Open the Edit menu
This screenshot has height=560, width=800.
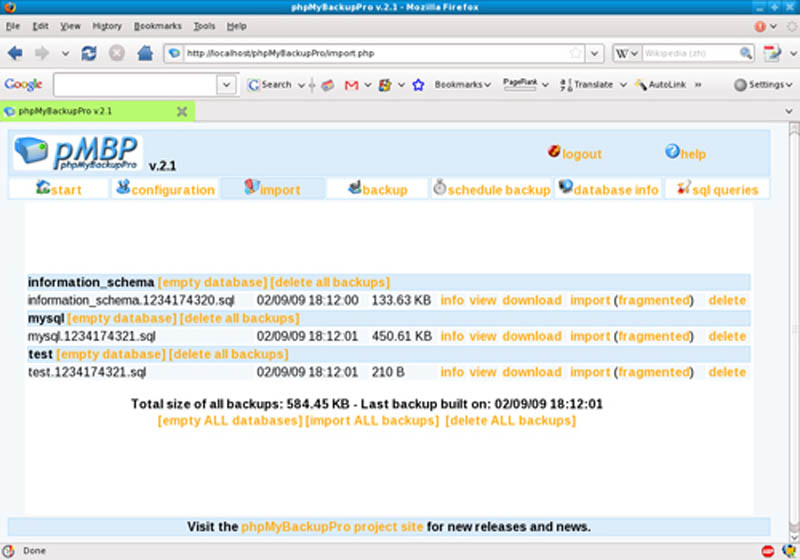pos(40,26)
